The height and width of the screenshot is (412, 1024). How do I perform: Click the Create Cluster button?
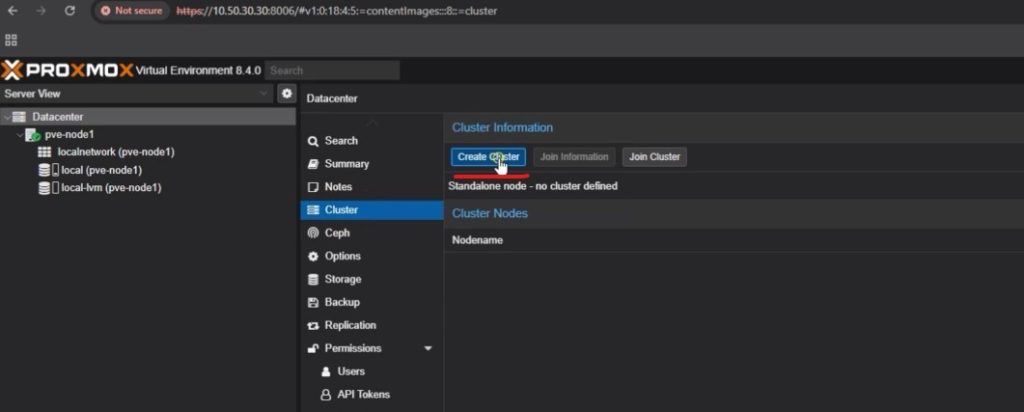[488, 157]
